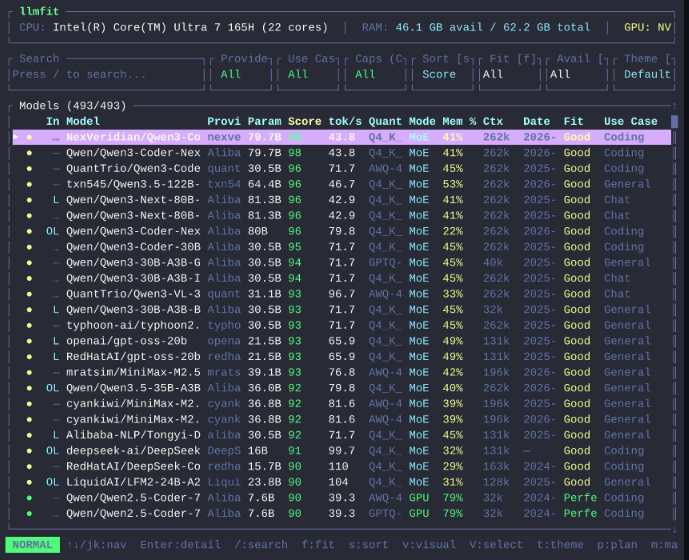Viewport: 689px width, 560px height.
Task: Click the Provi column header
Action: pyautogui.click(x=224, y=121)
